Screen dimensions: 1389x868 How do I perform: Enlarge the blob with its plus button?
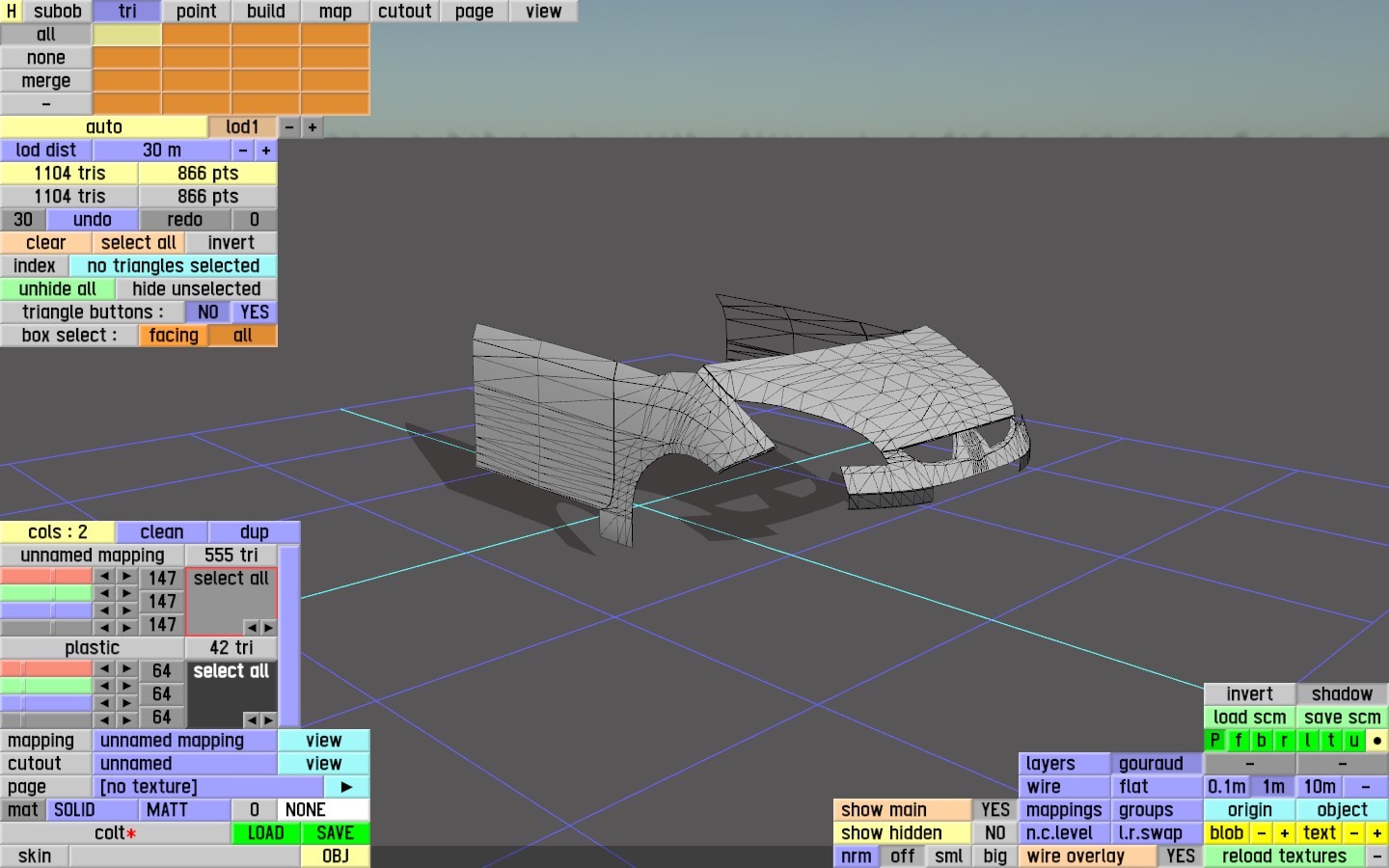pyautogui.click(x=1285, y=833)
